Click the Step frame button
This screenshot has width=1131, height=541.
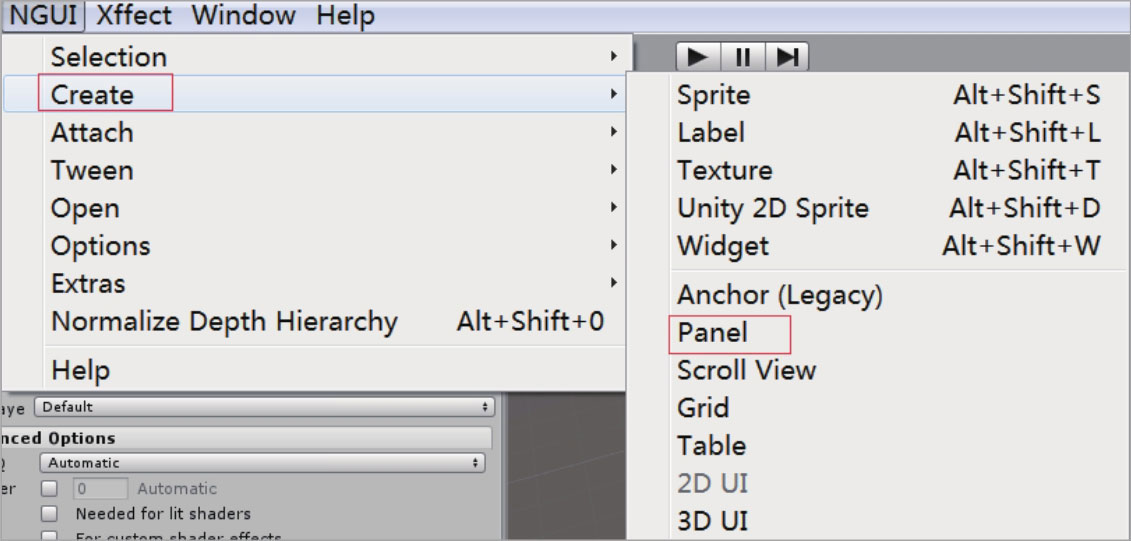(787, 56)
